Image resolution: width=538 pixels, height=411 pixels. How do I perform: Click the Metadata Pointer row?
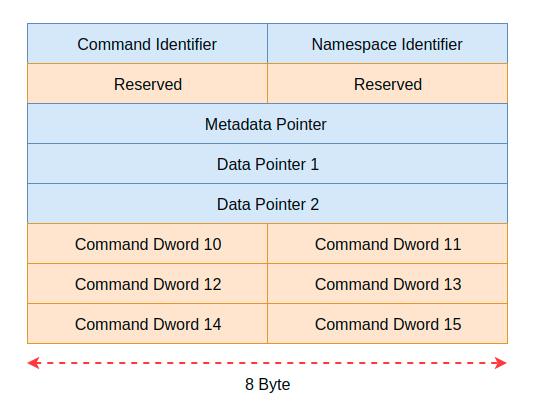tap(268, 124)
